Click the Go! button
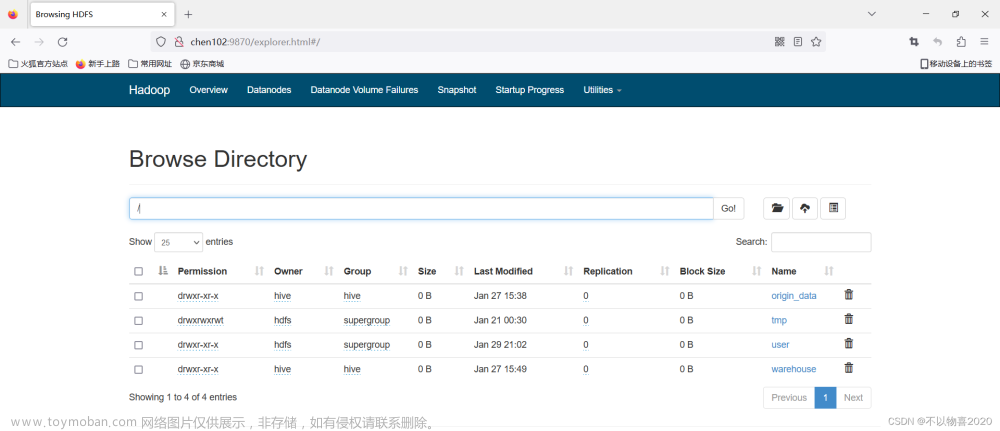The height and width of the screenshot is (431, 1000). point(728,208)
